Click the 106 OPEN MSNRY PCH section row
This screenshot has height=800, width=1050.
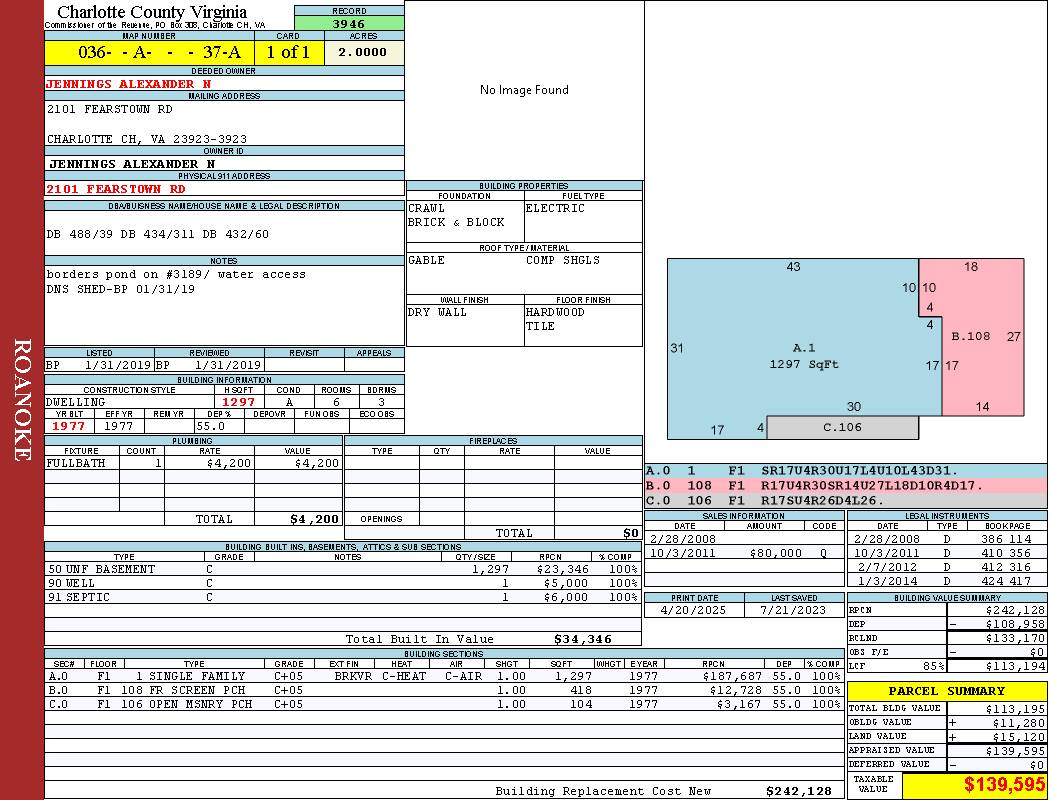coord(445,704)
